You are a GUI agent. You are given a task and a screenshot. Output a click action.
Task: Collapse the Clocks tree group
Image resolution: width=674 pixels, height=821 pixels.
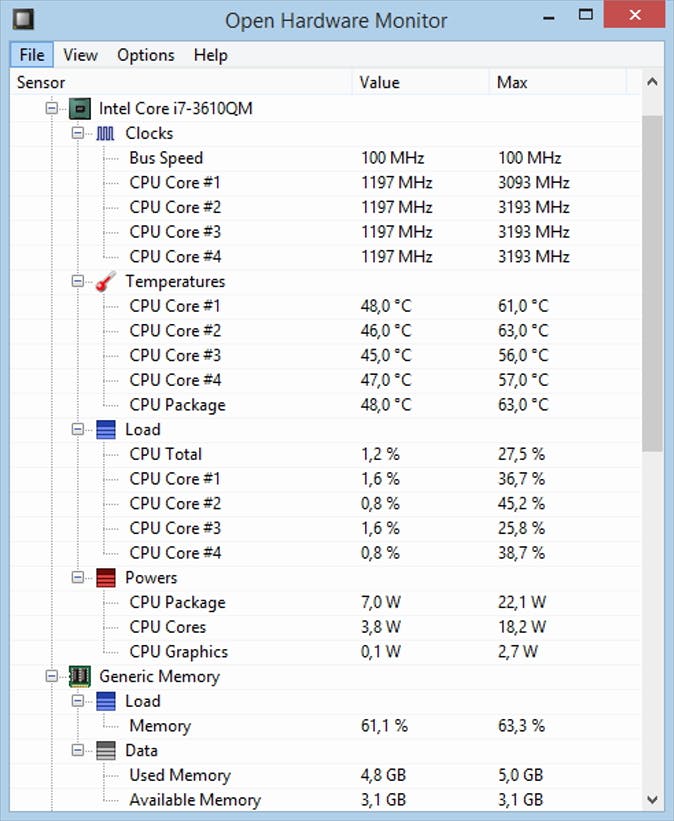pyautogui.click(x=78, y=133)
